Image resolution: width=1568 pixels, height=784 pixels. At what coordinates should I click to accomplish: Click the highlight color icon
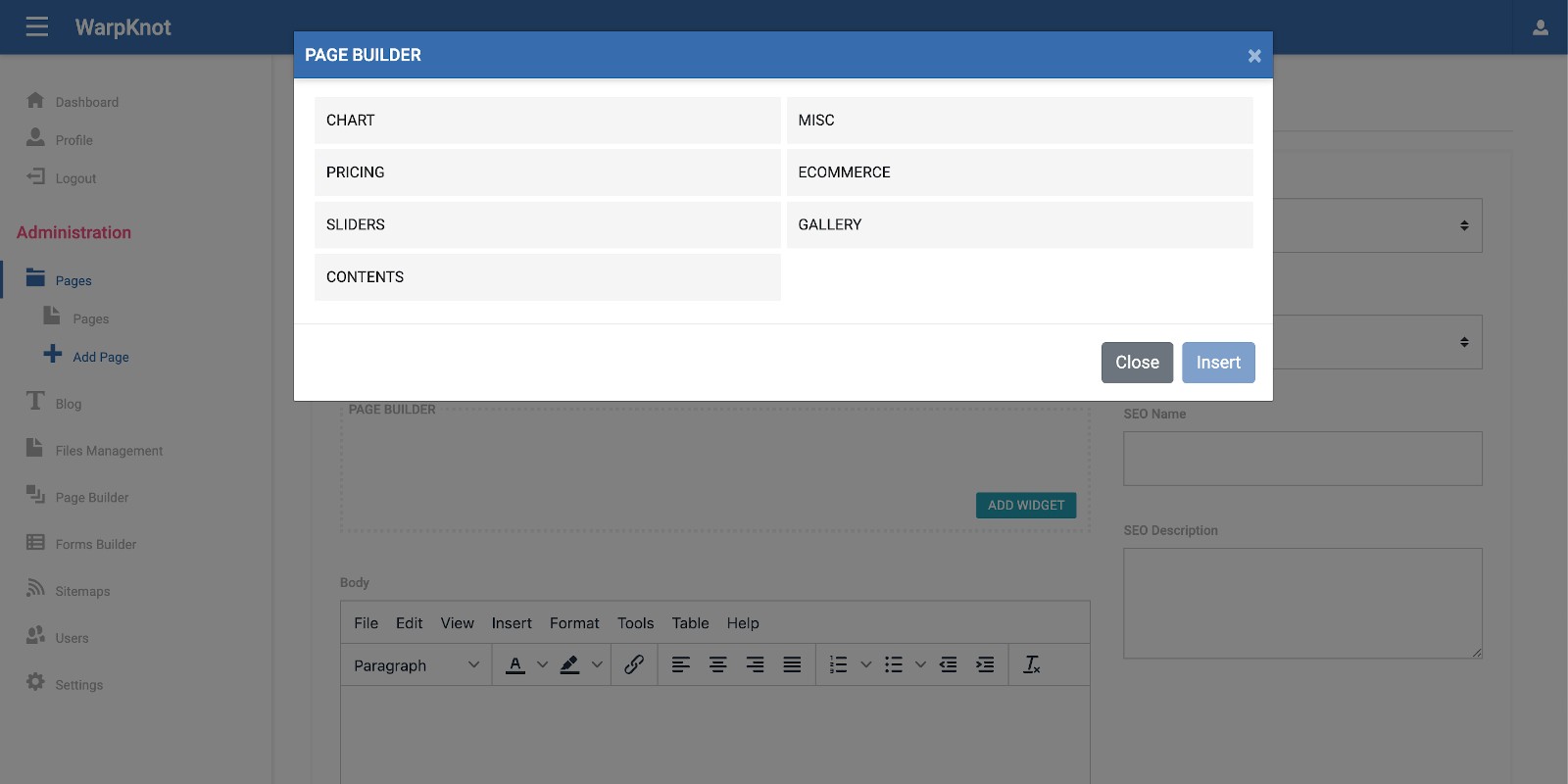569,664
